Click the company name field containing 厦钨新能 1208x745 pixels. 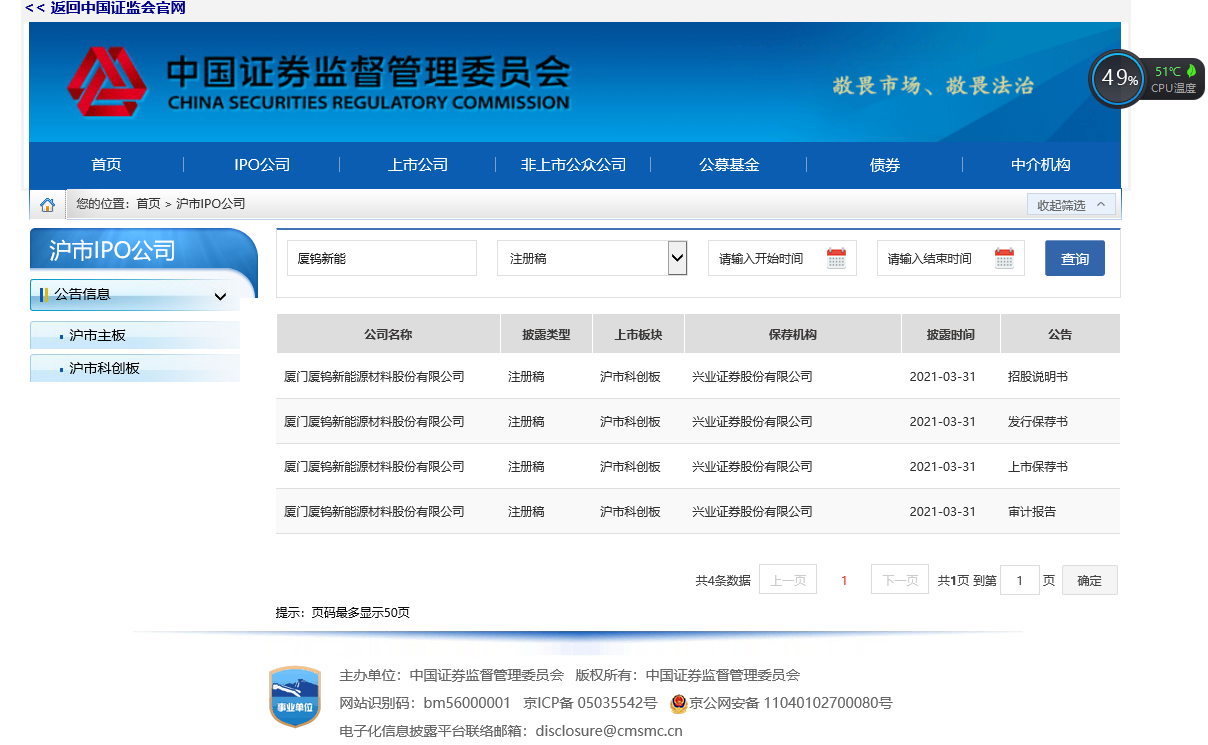[381, 258]
